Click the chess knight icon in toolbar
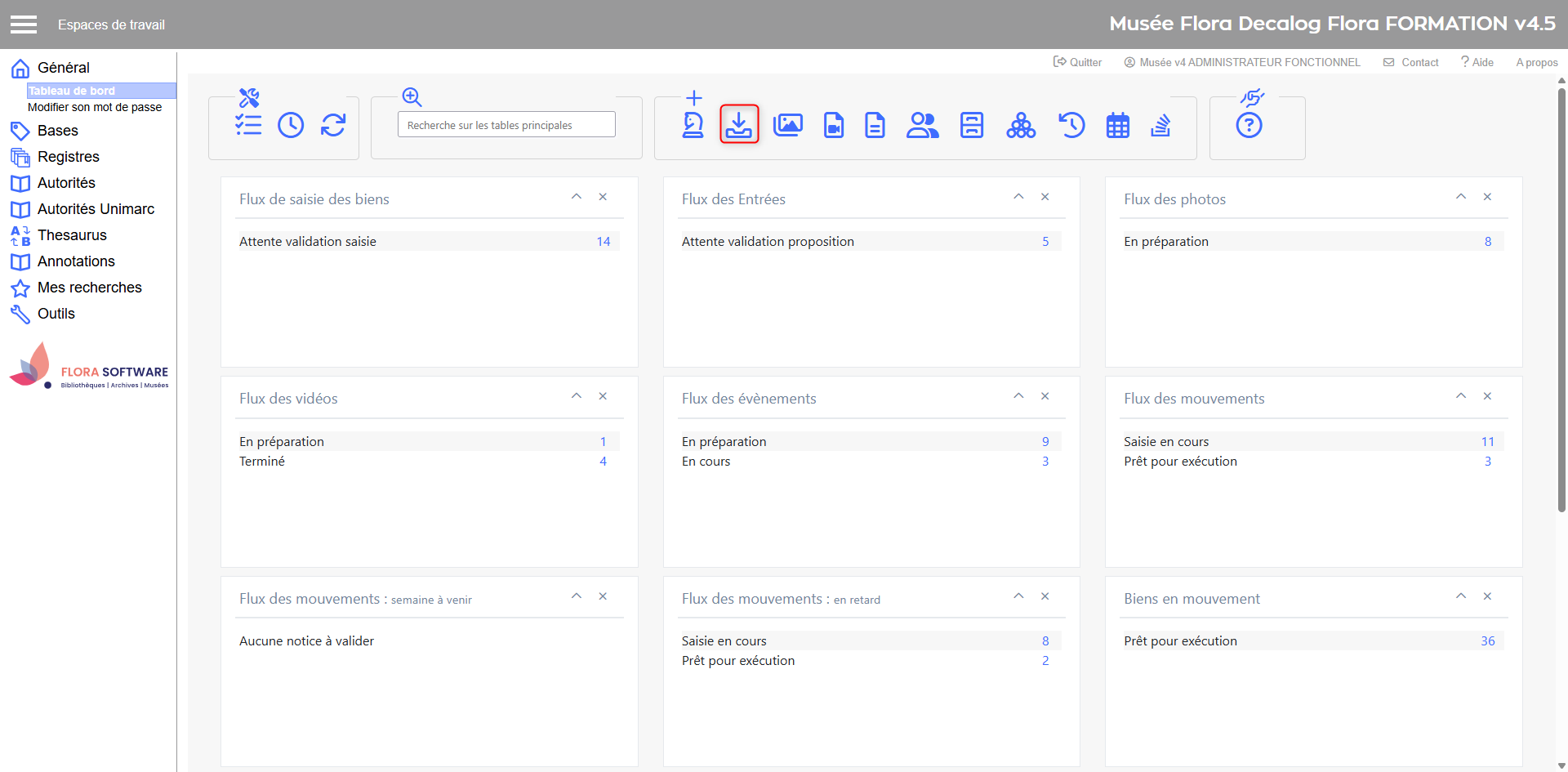Viewport: 1568px width, 772px height. point(693,125)
